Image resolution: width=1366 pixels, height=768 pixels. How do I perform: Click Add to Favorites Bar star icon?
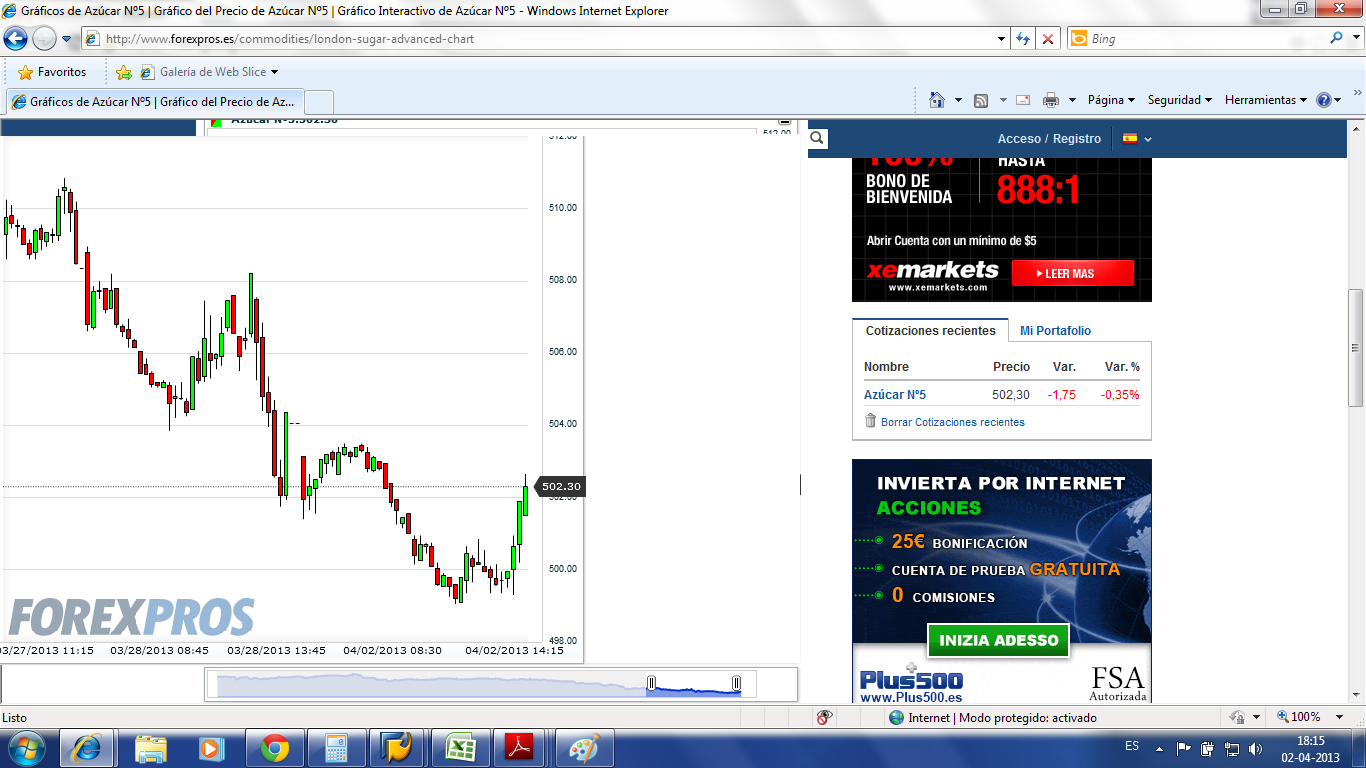pos(124,72)
